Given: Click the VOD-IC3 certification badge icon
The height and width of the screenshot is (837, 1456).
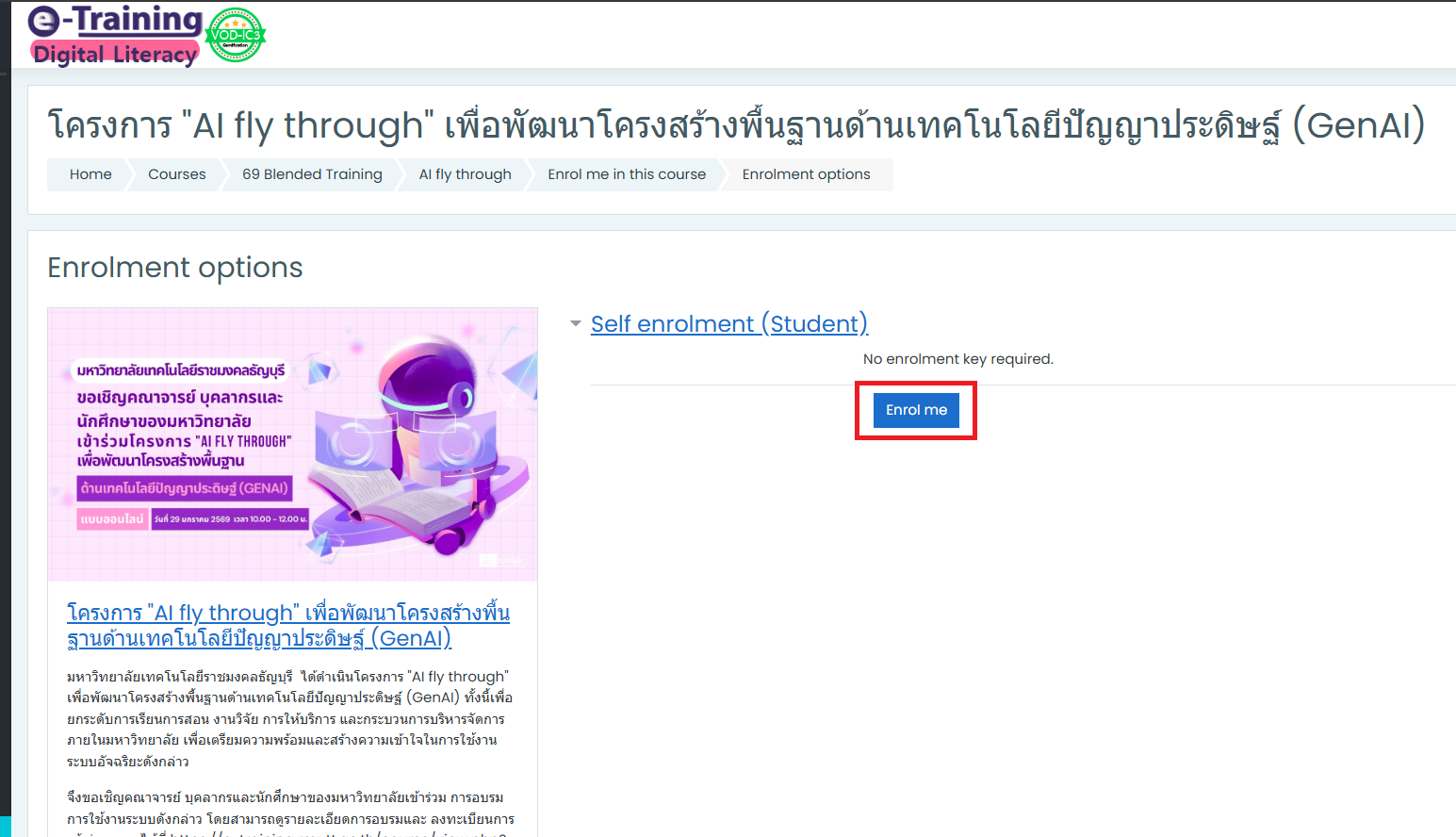Looking at the screenshot, I should coord(236,36).
